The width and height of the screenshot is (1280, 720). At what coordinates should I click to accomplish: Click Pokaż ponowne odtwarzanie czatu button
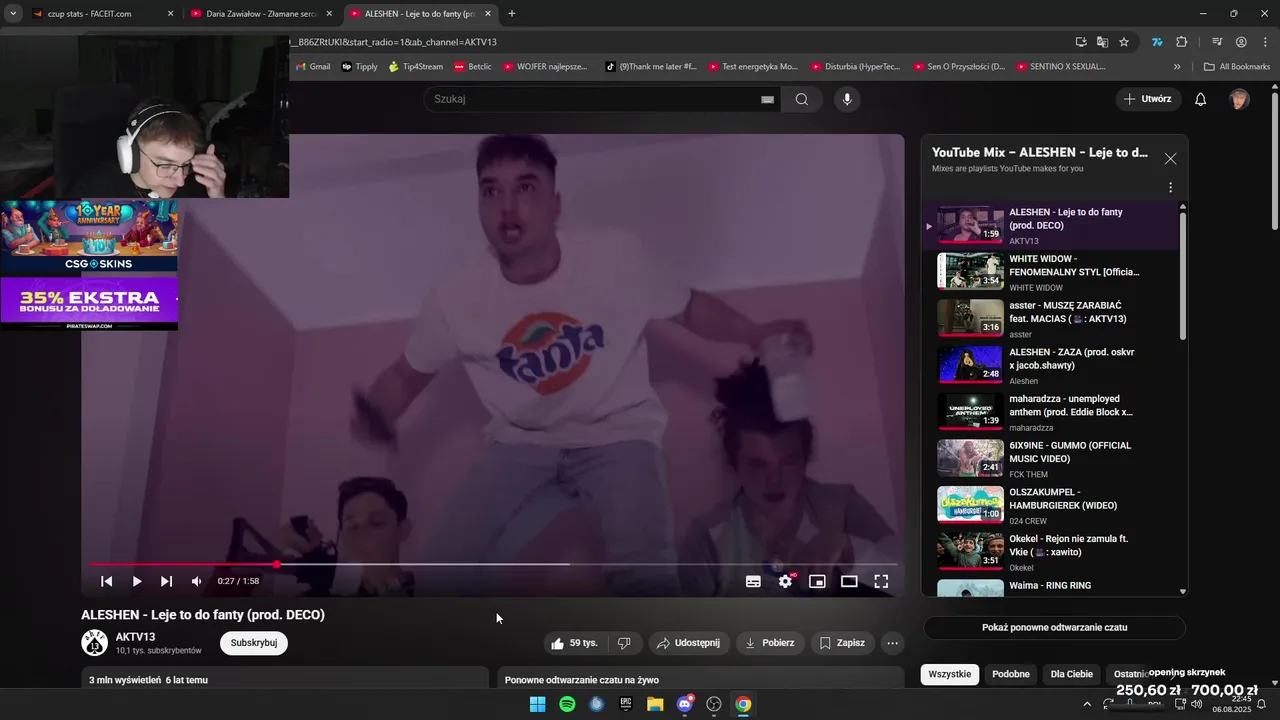click(x=1054, y=627)
